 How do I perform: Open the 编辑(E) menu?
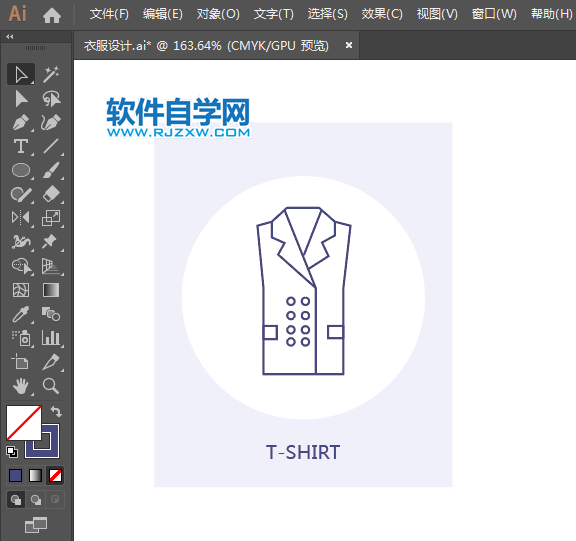coord(162,14)
